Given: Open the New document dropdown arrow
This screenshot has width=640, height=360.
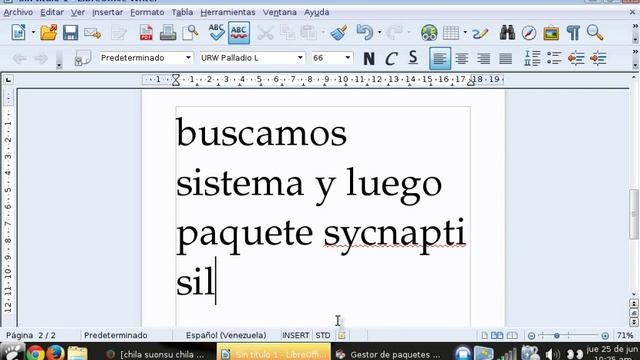Looking at the screenshot, I should [x=33, y=32].
